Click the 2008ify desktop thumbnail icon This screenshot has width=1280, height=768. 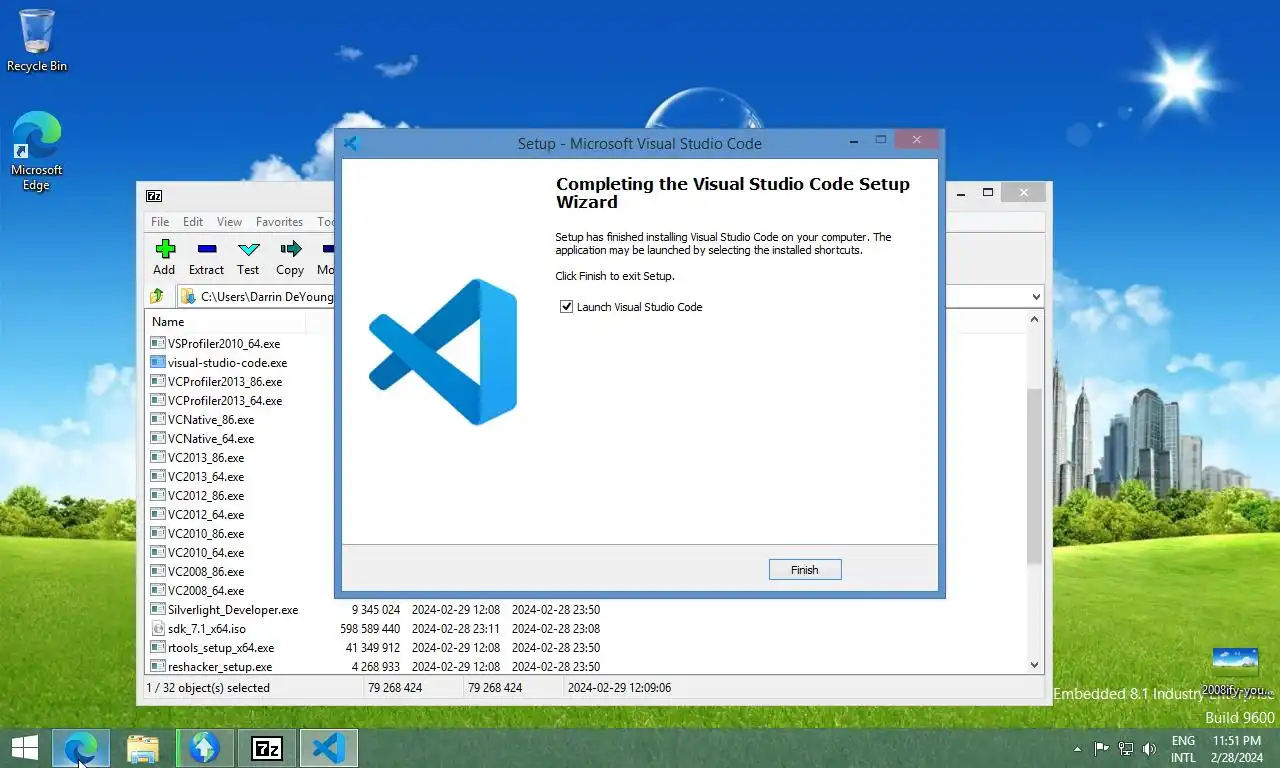click(x=1235, y=672)
